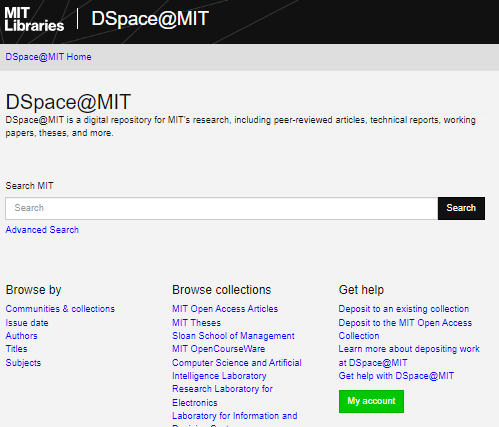Open Sloan School of Management collection
The image size is (499, 427).
(x=233, y=336)
